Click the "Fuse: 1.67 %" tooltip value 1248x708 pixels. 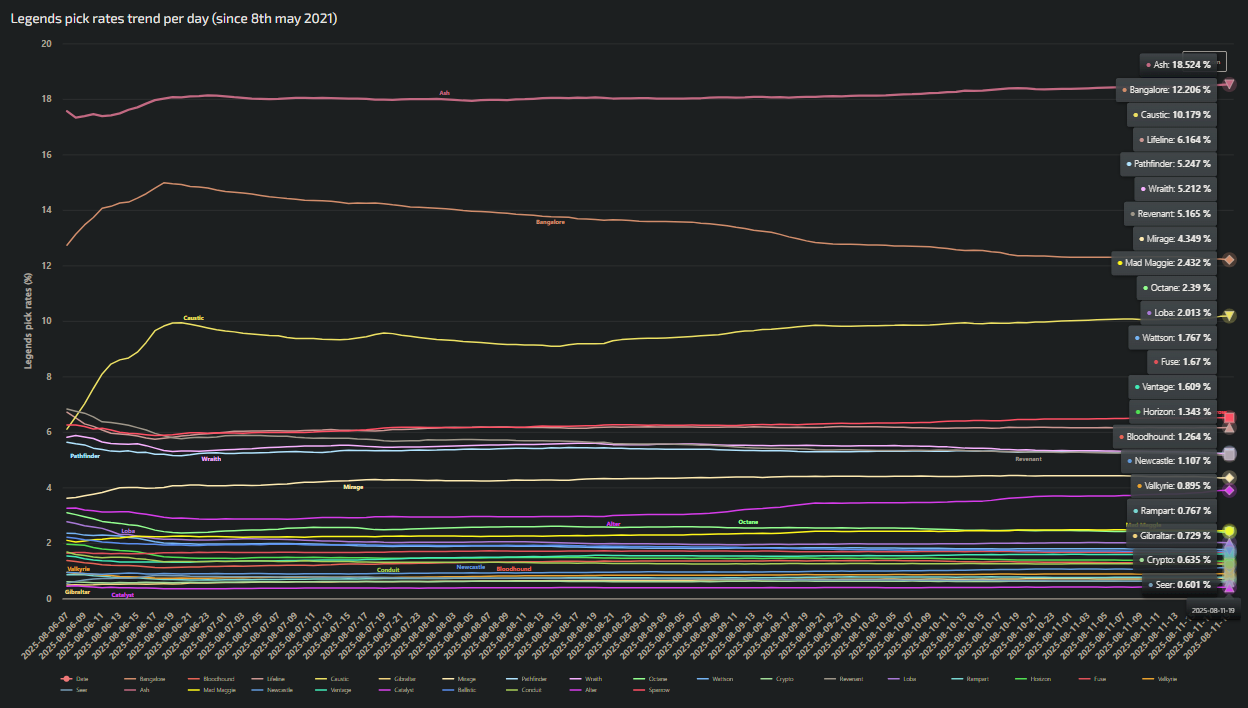pos(1181,362)
